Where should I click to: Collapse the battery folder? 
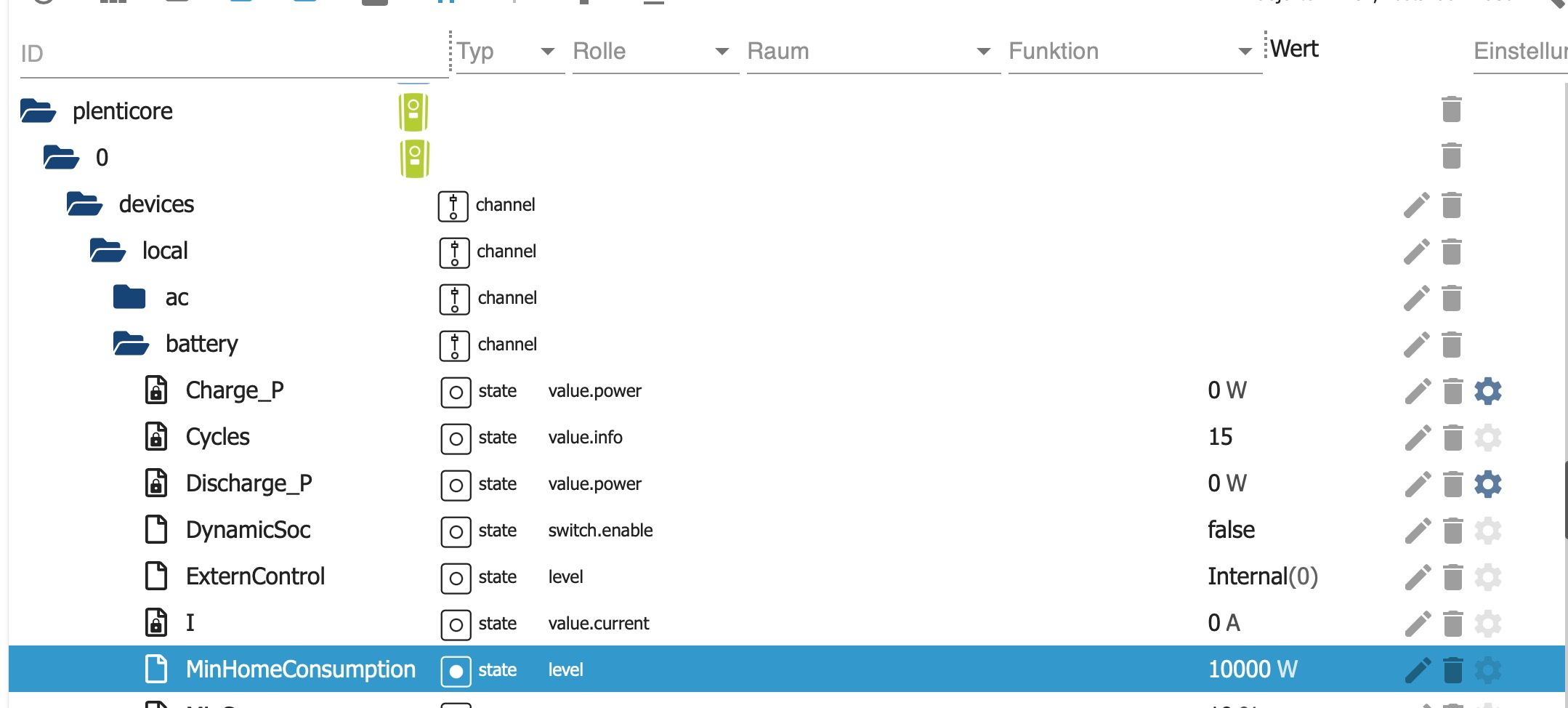pyautogui.click(x=131, y=344)
